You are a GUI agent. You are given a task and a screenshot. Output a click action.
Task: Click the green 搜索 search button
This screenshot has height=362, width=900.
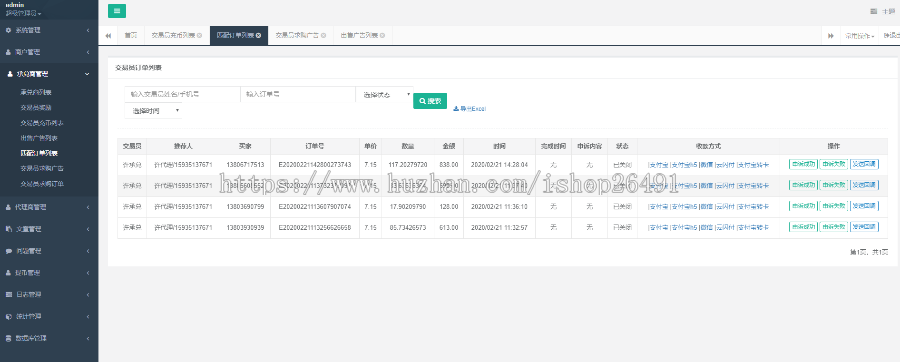click(430, 101)
